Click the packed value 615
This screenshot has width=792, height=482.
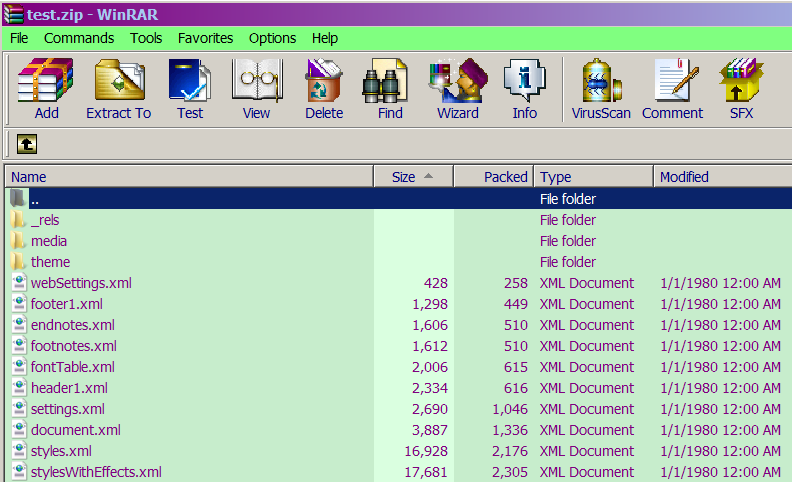(515, 367)
